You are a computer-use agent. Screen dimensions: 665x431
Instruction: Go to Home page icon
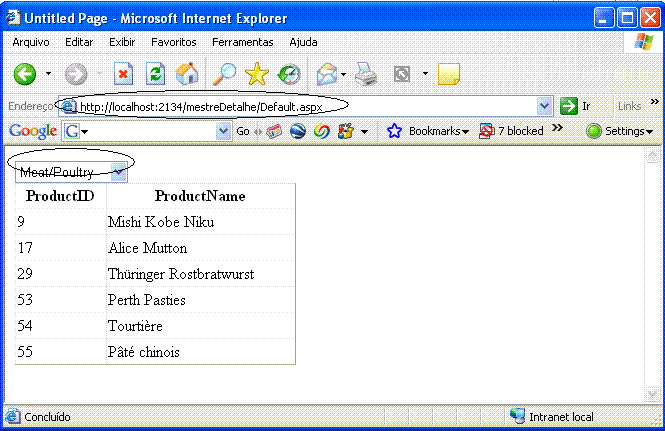tap(187, 74)
